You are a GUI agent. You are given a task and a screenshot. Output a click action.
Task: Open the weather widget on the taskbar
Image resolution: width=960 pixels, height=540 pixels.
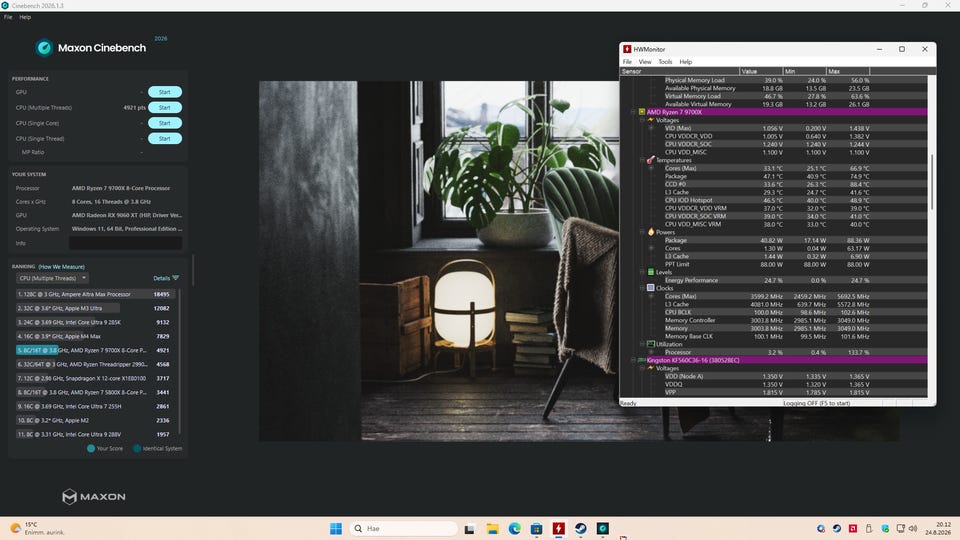[x=37, y=528]
